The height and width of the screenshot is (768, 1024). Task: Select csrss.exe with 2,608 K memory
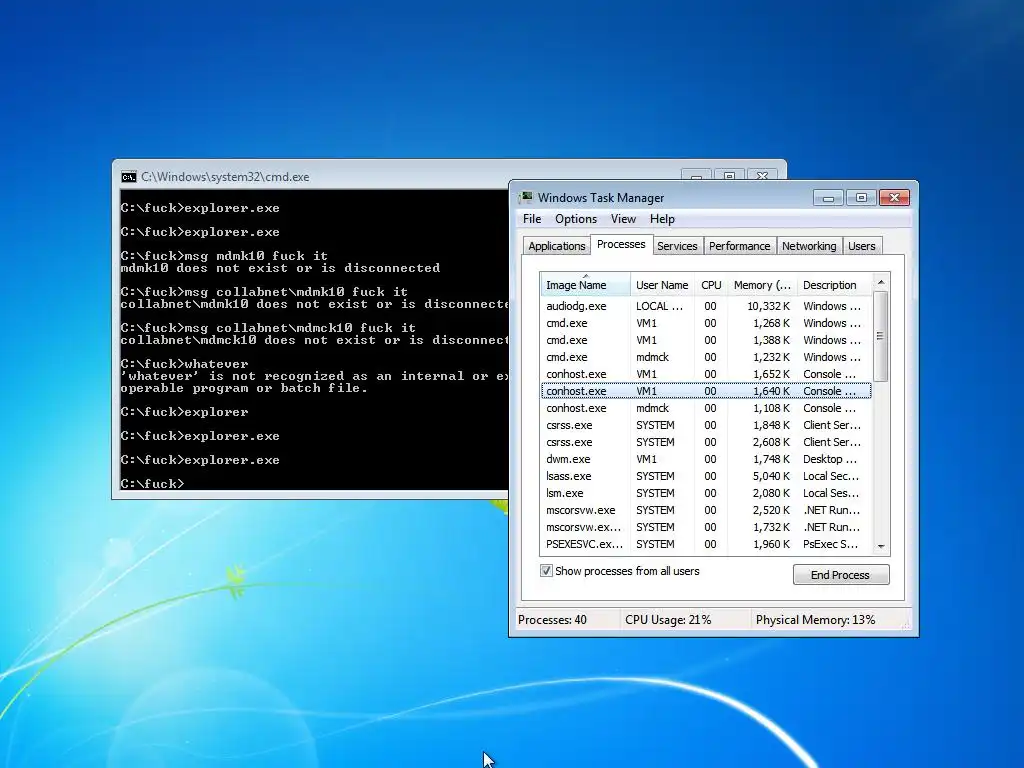pyautogui.click(x=706, y=441)
